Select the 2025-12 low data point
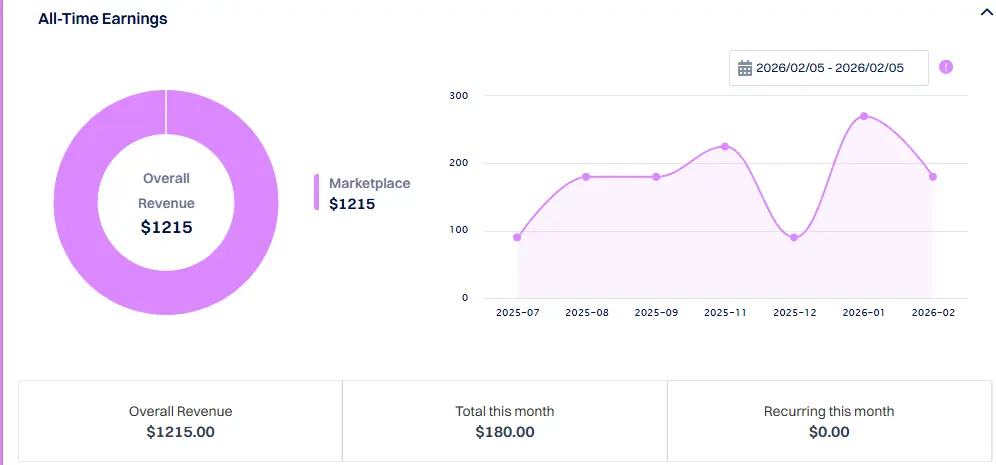The image size is (996, 465). pyautogui.click(x=794, y=238)
